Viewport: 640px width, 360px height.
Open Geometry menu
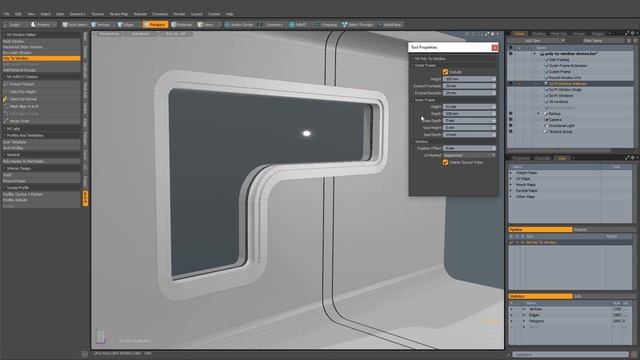tap(77, 14)
